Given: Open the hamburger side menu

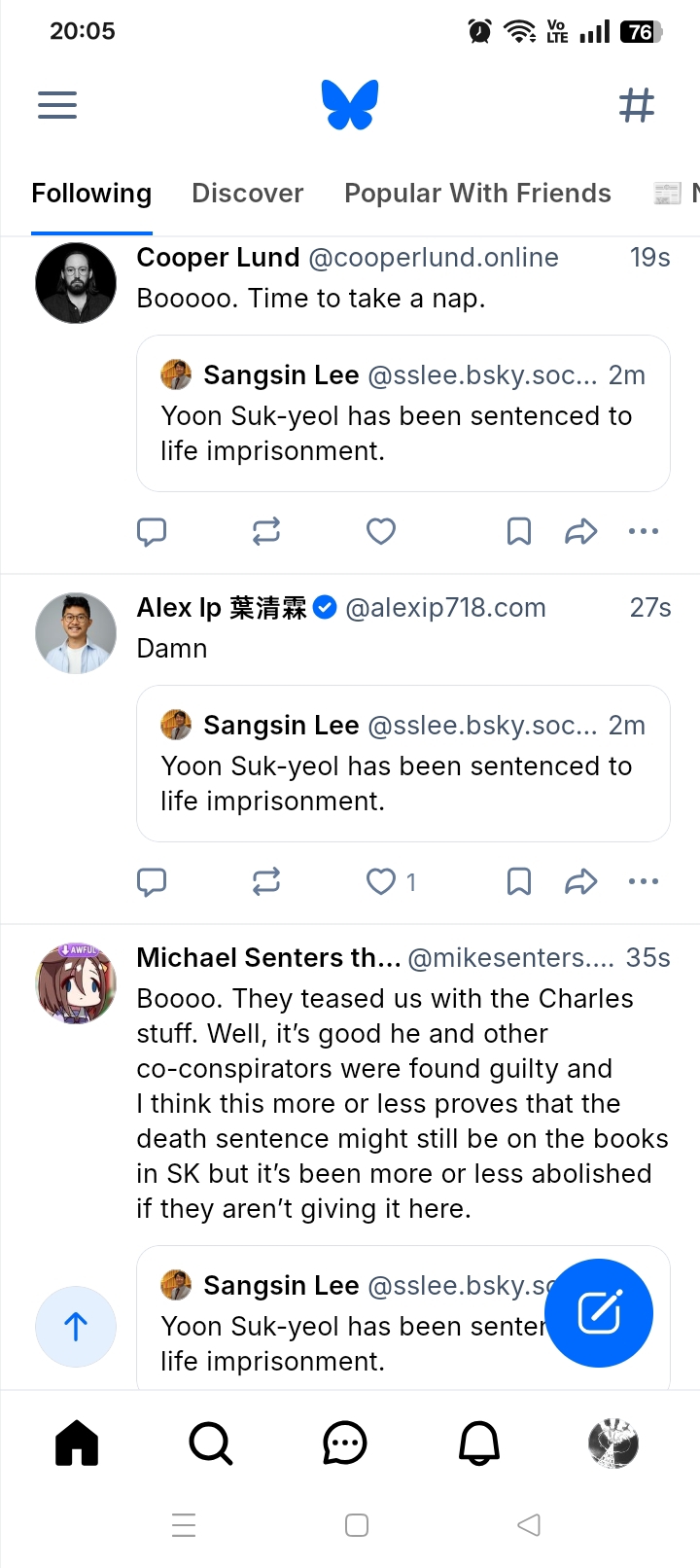Looking at the screenshot, I should click(x=57, y=104).
